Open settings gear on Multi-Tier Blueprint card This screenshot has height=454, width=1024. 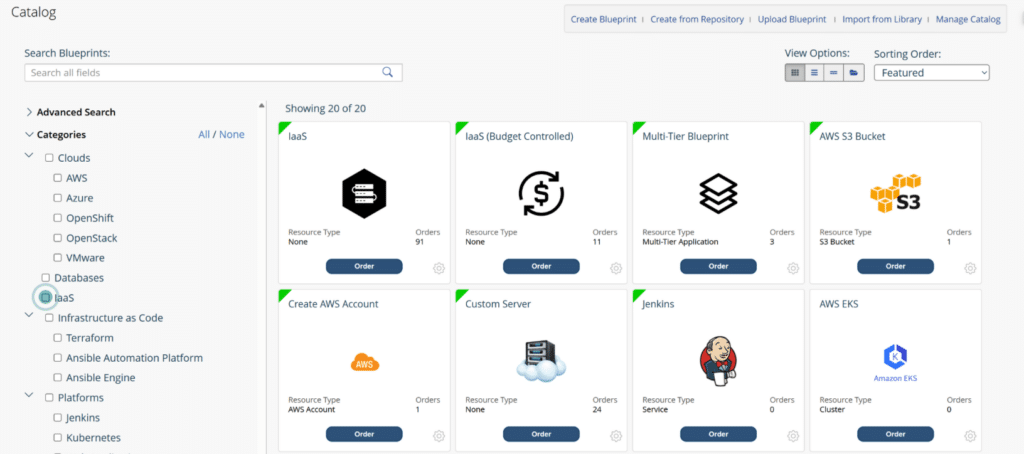click(x=793, y=268)
